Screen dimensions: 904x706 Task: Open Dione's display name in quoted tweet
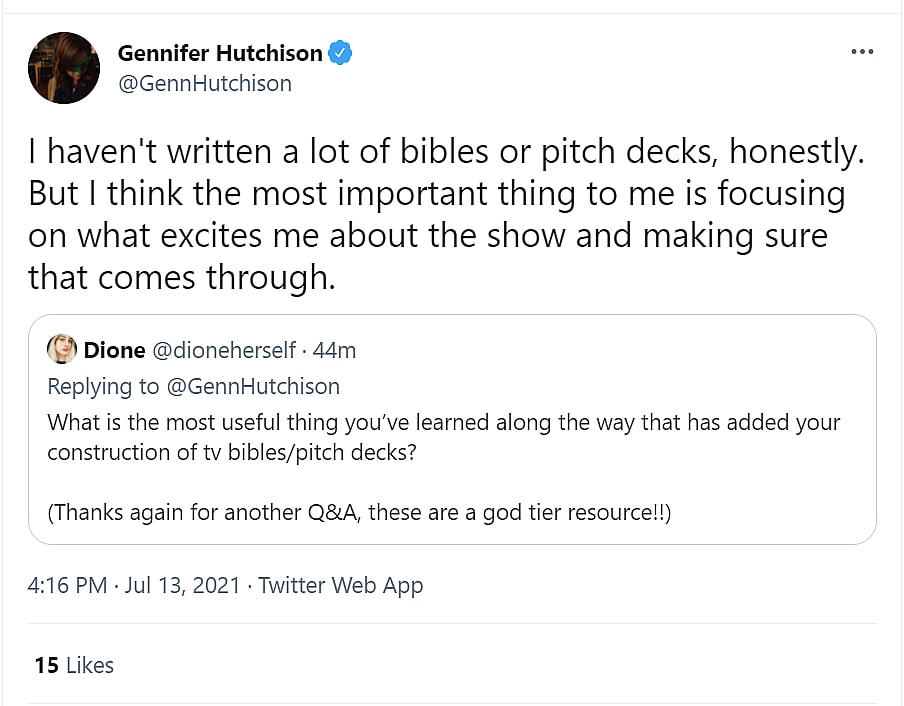(x=114, y=350)
